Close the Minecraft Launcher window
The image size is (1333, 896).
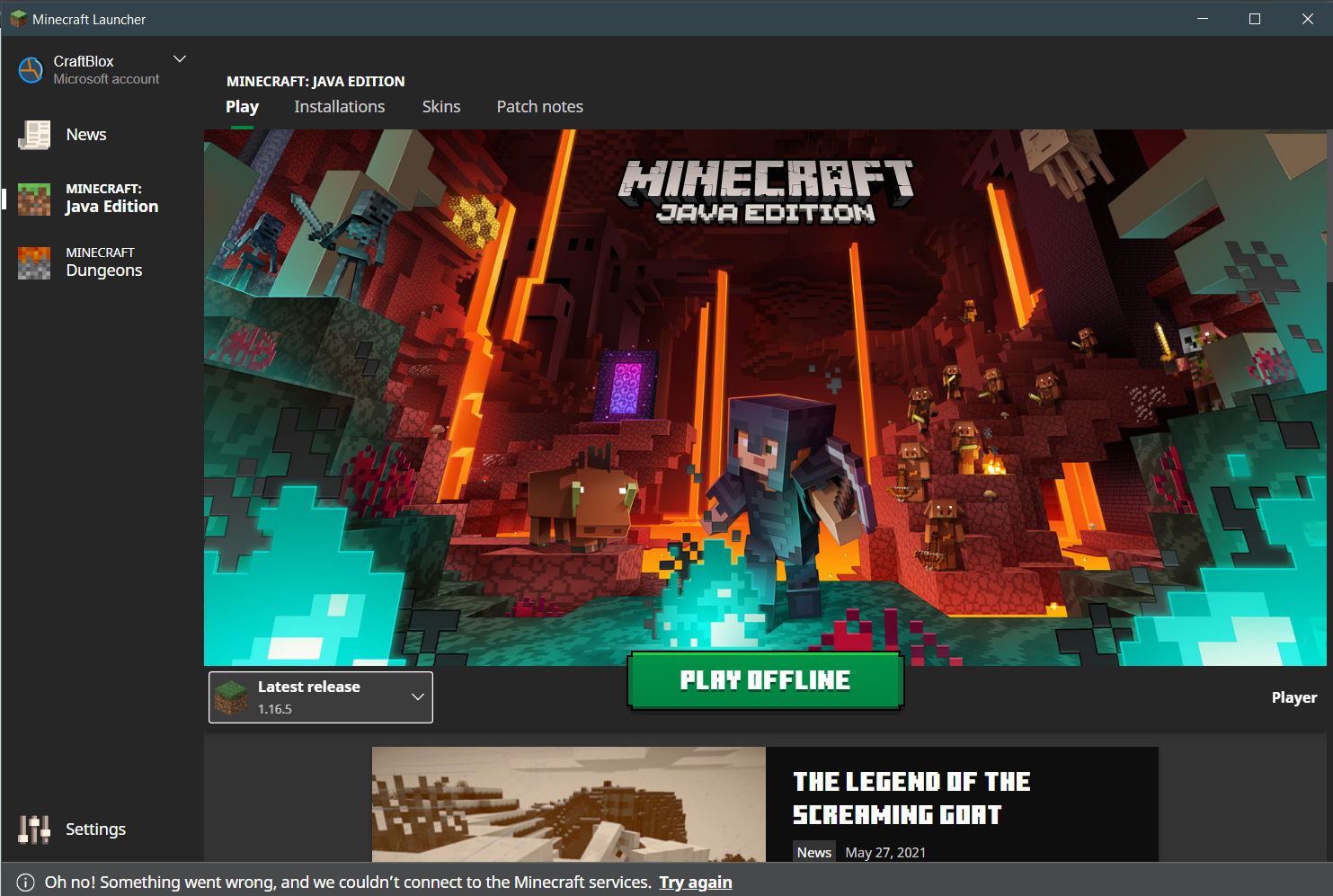tap(1307, 19)
